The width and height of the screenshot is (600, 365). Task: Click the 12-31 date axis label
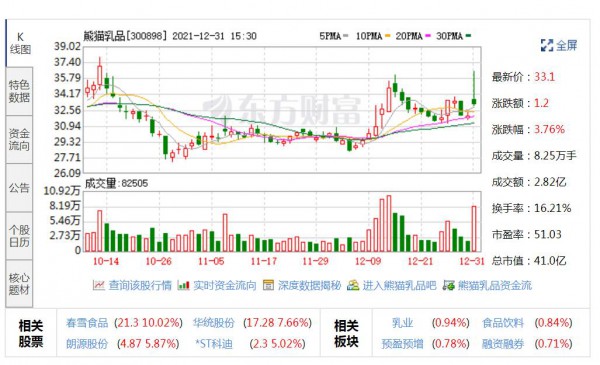(471, 261)
